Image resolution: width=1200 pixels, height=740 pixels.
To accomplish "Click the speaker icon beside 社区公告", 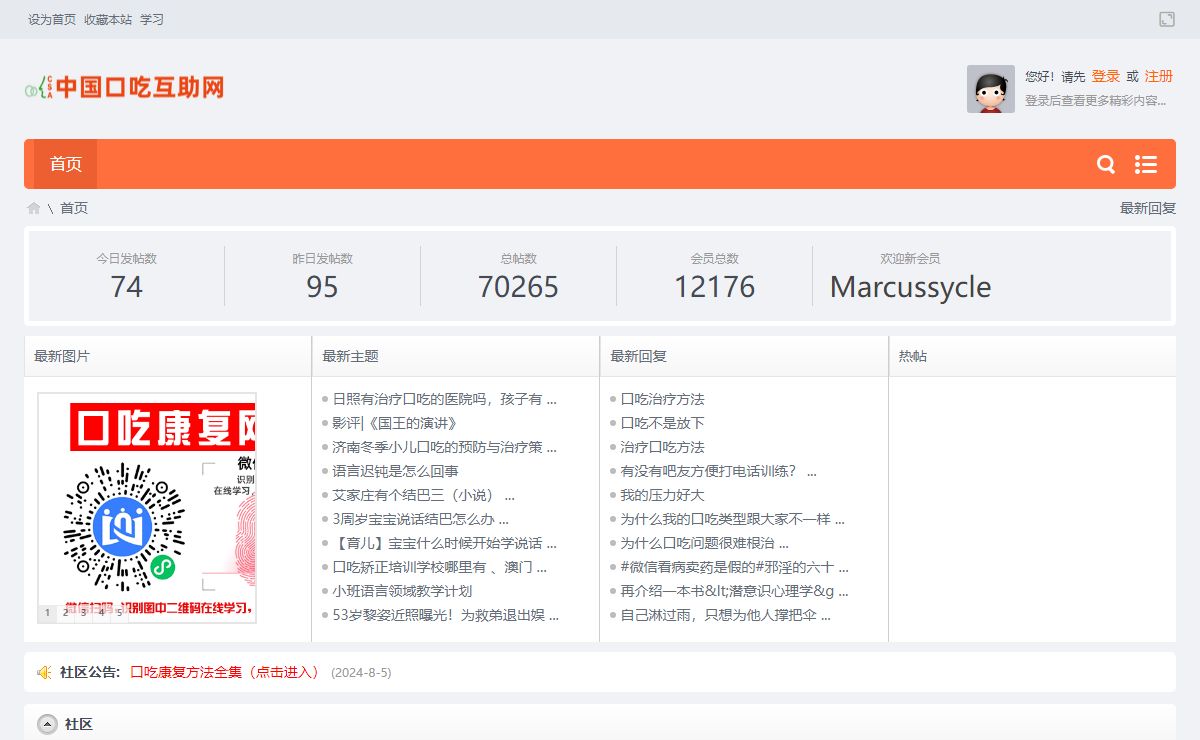I will click(x=44, y=672).
